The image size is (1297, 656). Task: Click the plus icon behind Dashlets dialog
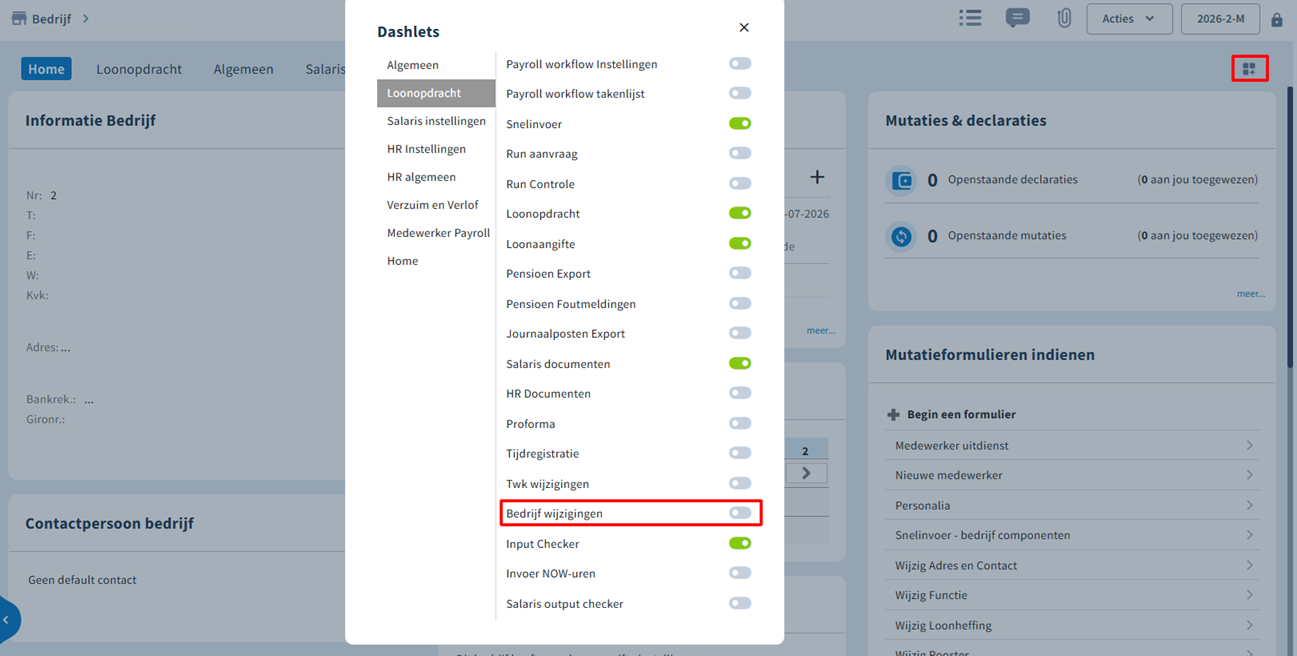point(817,177)
